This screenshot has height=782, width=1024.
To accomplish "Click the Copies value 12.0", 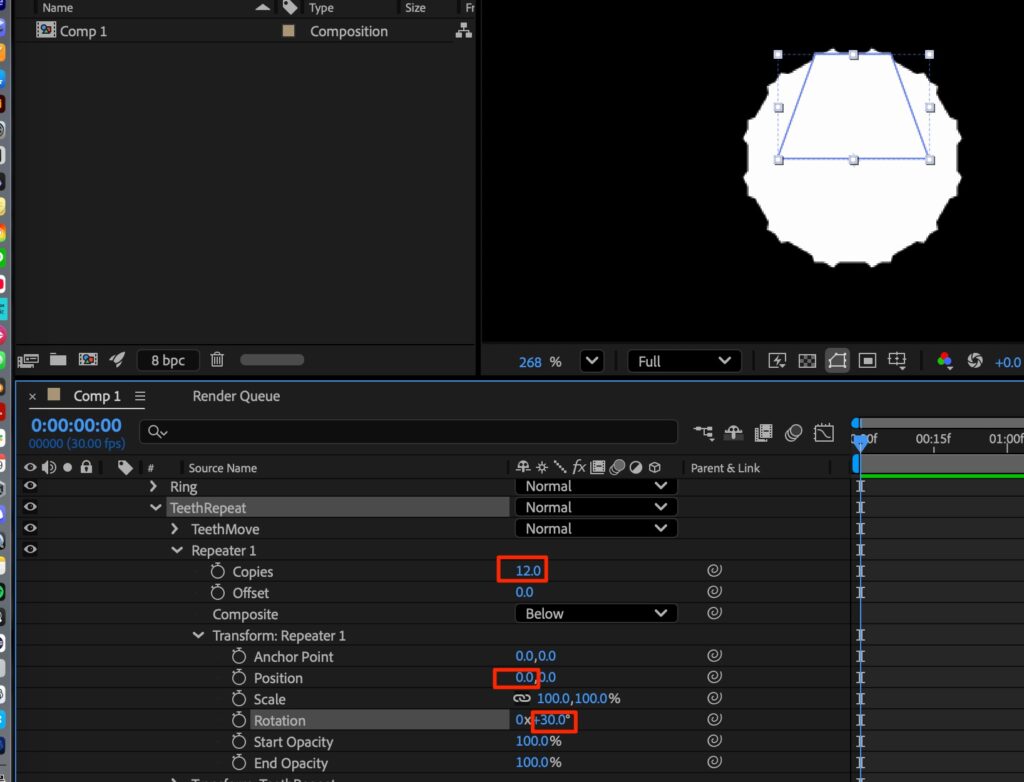I will tap(527, 572).
